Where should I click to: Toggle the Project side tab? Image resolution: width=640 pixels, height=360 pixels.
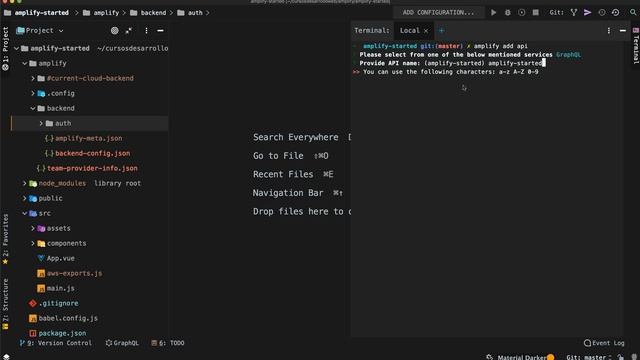[x=5, y=49]
